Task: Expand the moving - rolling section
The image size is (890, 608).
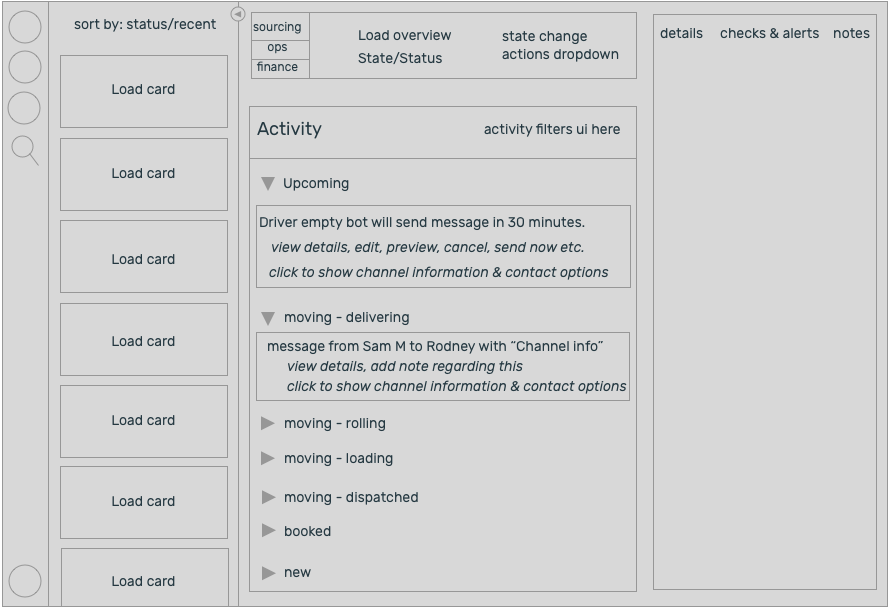Action: pyautogui.click(x=268, y=423)
